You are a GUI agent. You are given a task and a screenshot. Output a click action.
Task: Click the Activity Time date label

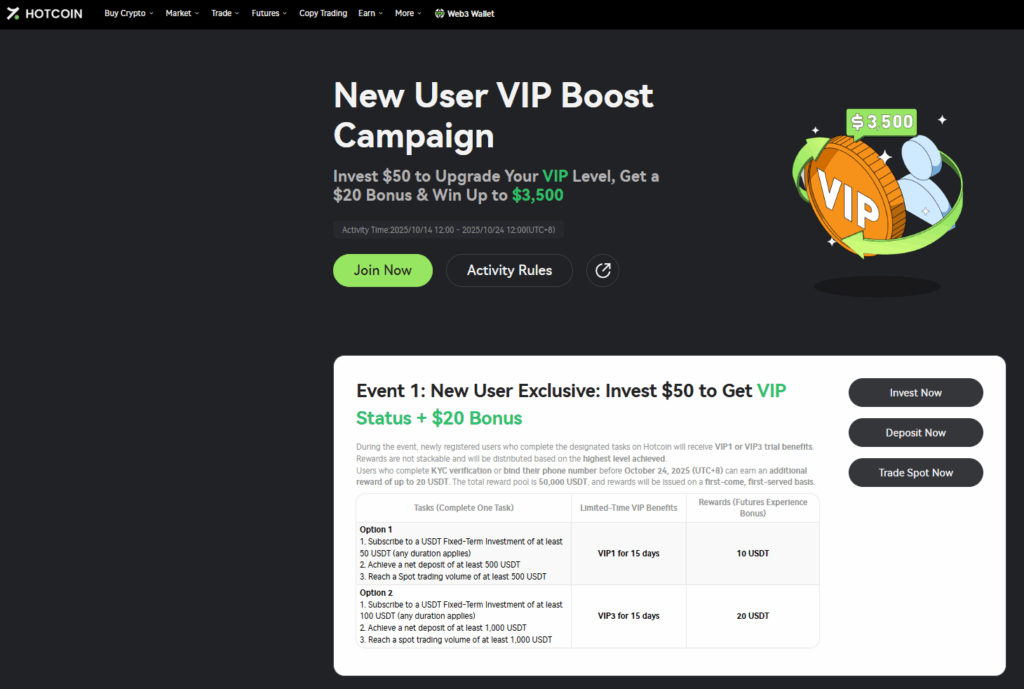point(449,230)
